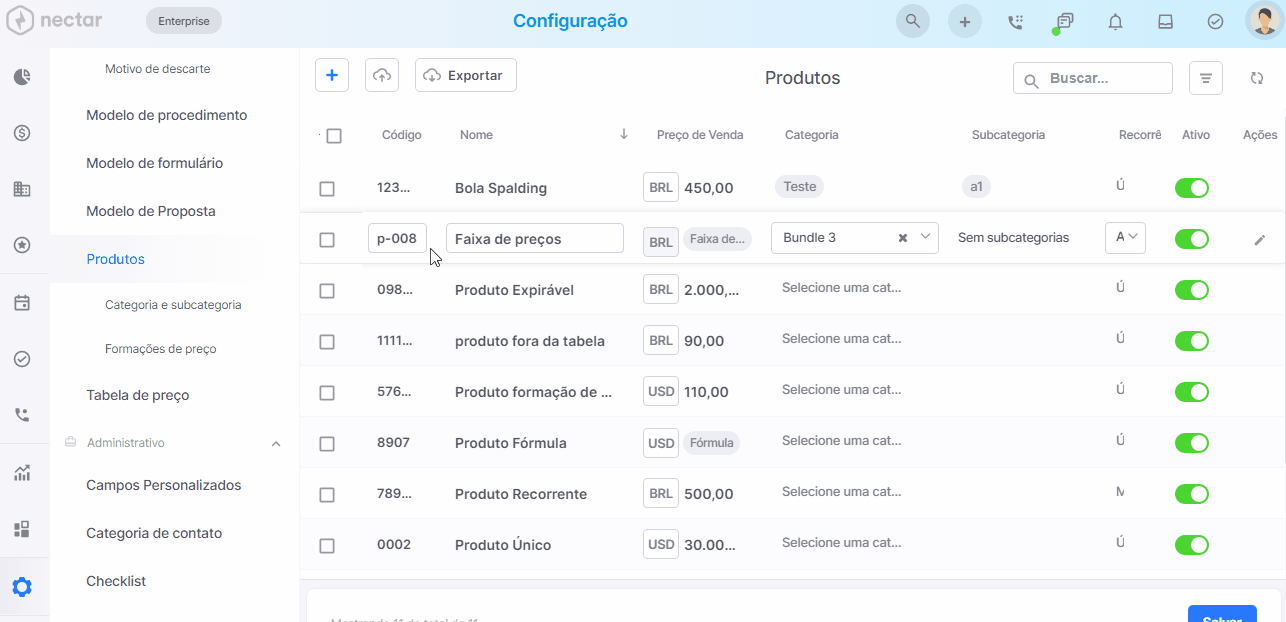Open the filter list icon
This screenshot has height=622, width=1286.
[x=1206, y=78]
